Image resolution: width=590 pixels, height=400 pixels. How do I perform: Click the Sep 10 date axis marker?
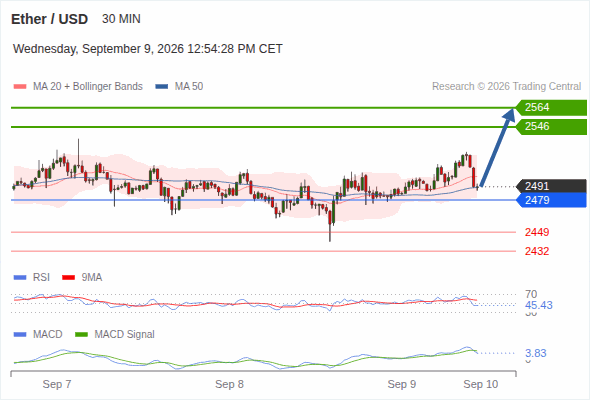[x=481, y=384]
